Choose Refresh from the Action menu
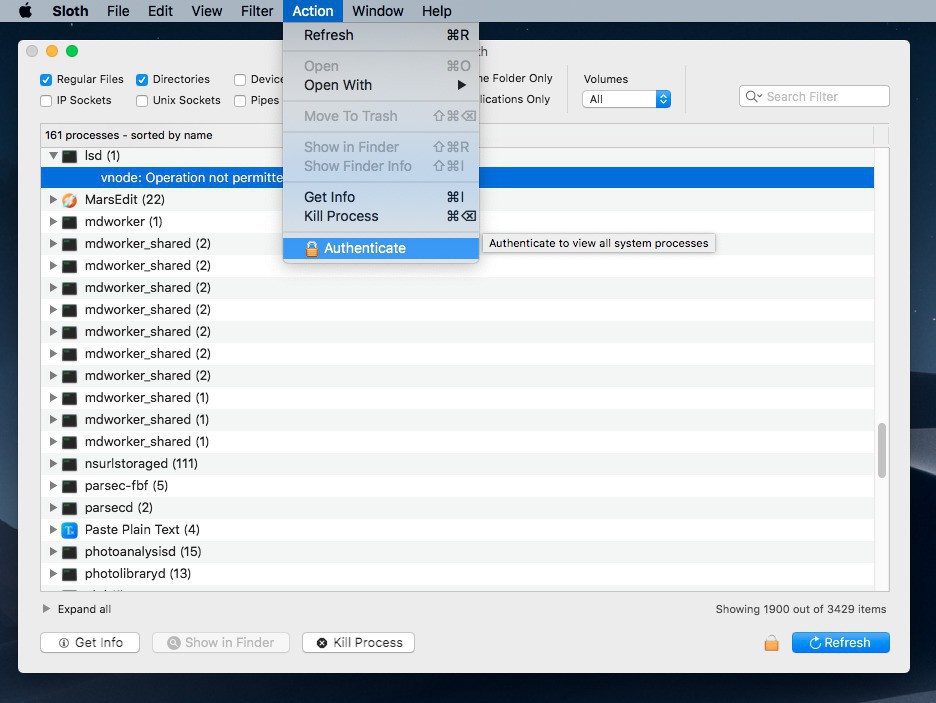This screenshot has height=703, width=936. point(381,35)
